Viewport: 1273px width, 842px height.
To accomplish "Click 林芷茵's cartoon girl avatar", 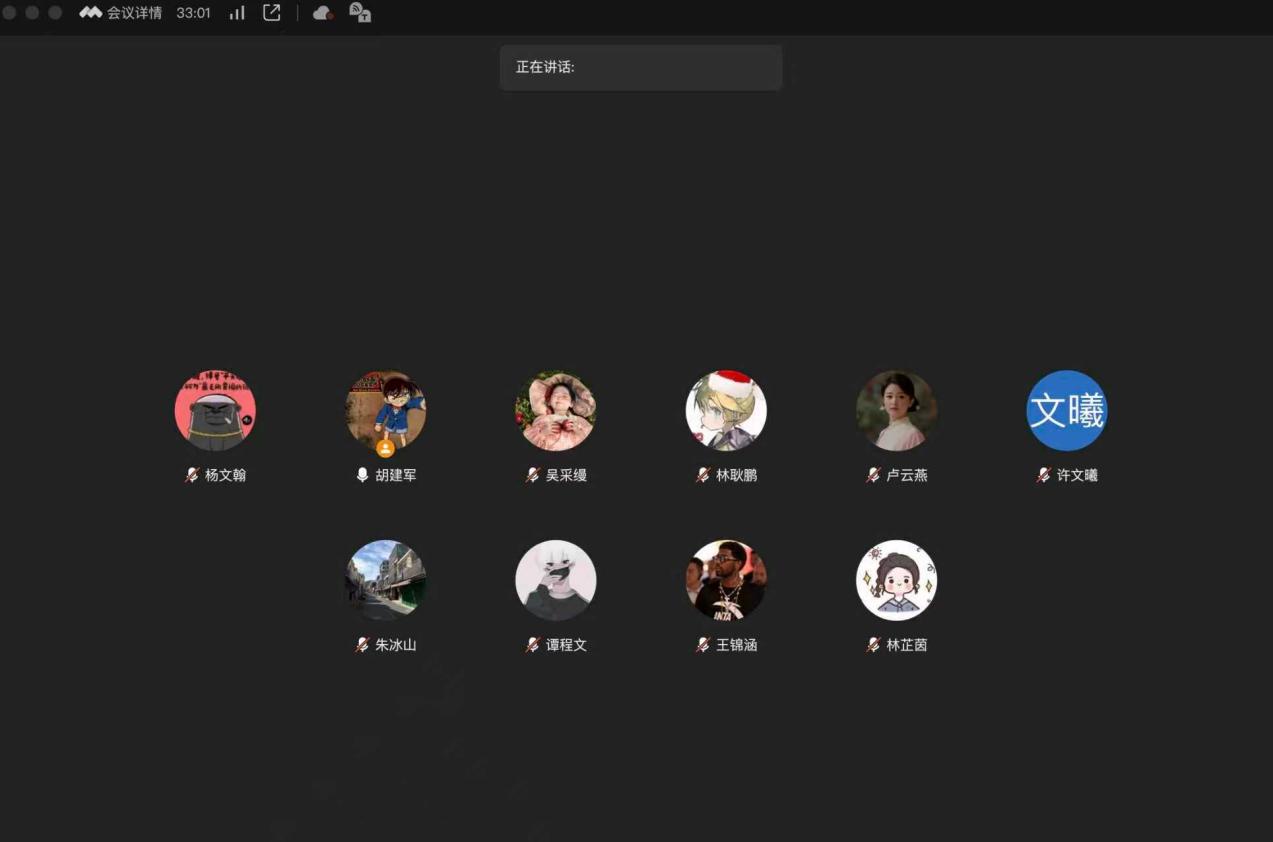I will (896, 580).
